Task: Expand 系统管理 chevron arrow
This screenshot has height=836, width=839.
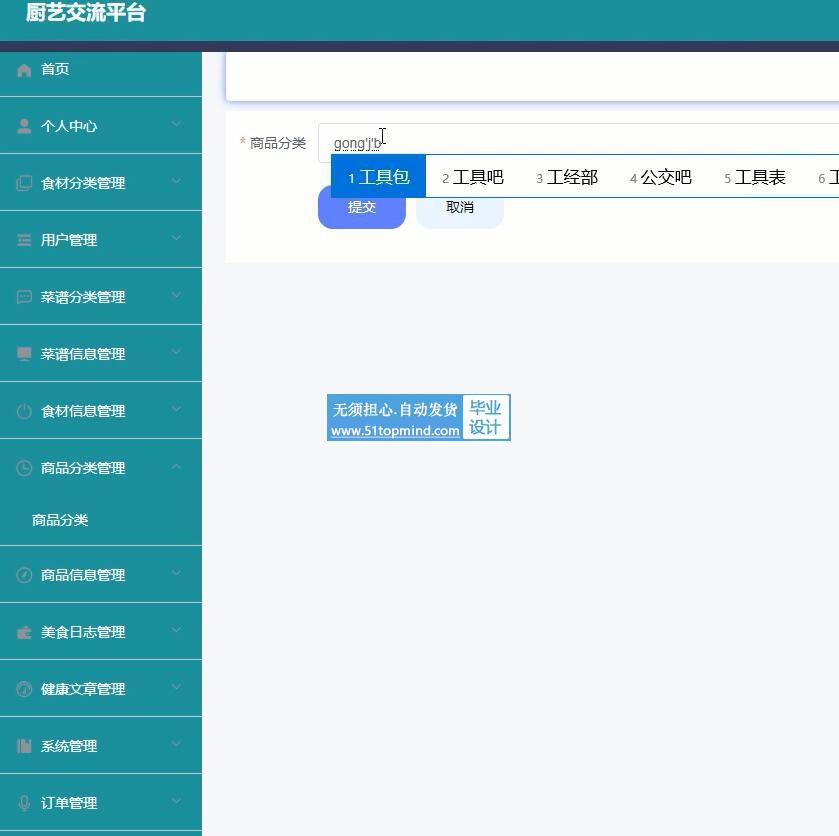Action: [176, 744]
